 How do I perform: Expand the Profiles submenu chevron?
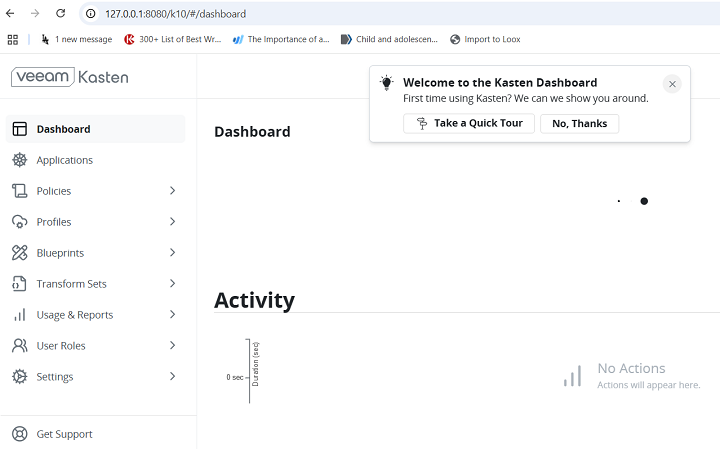click(172, 222)
